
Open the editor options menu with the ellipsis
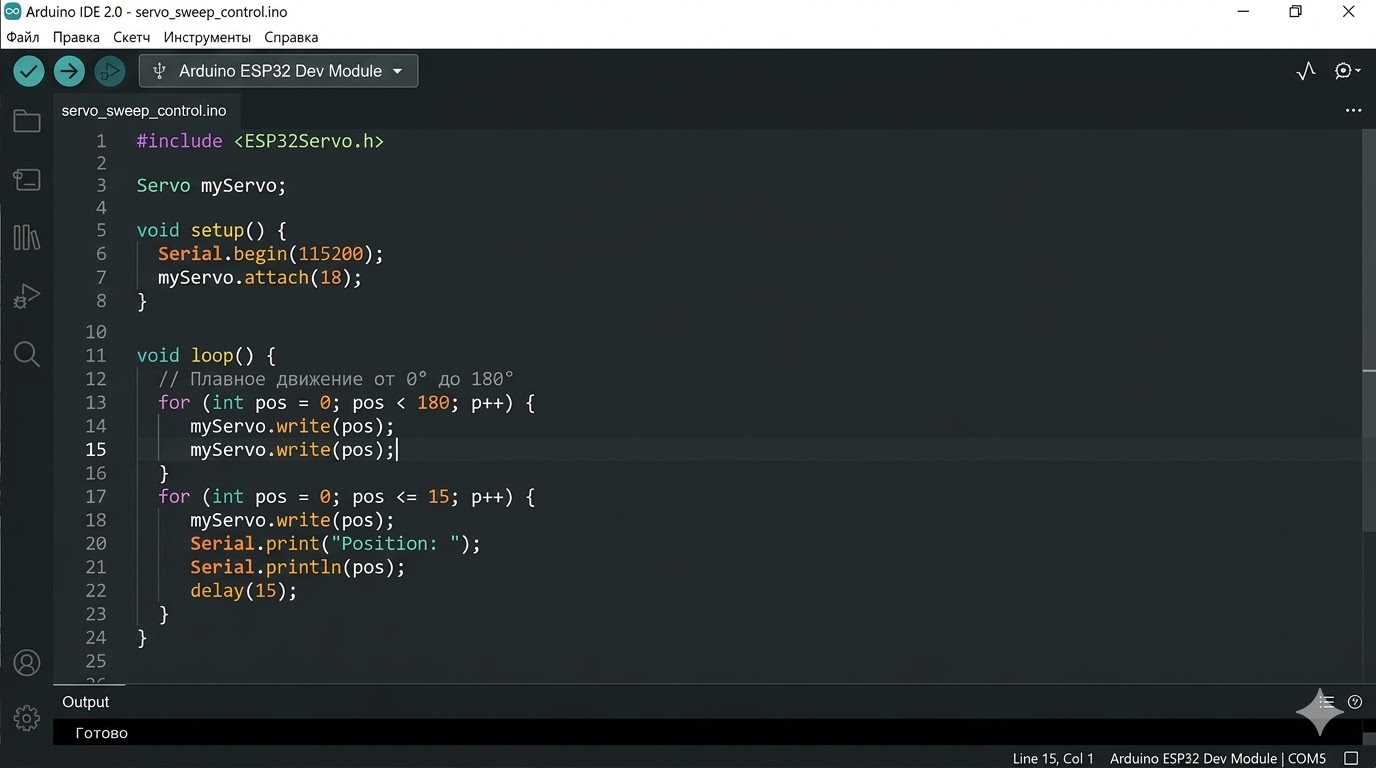pos(1353,110)
